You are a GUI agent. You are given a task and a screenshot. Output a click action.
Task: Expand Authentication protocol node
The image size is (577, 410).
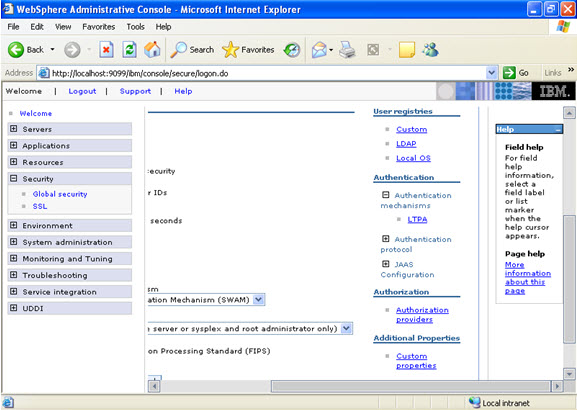(386, 239)
